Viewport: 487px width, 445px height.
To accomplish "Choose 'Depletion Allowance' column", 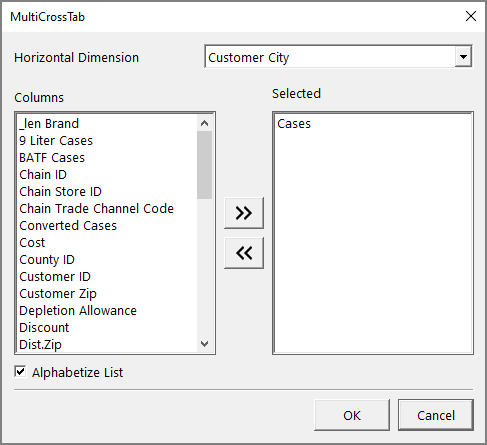I will point(107,311).
